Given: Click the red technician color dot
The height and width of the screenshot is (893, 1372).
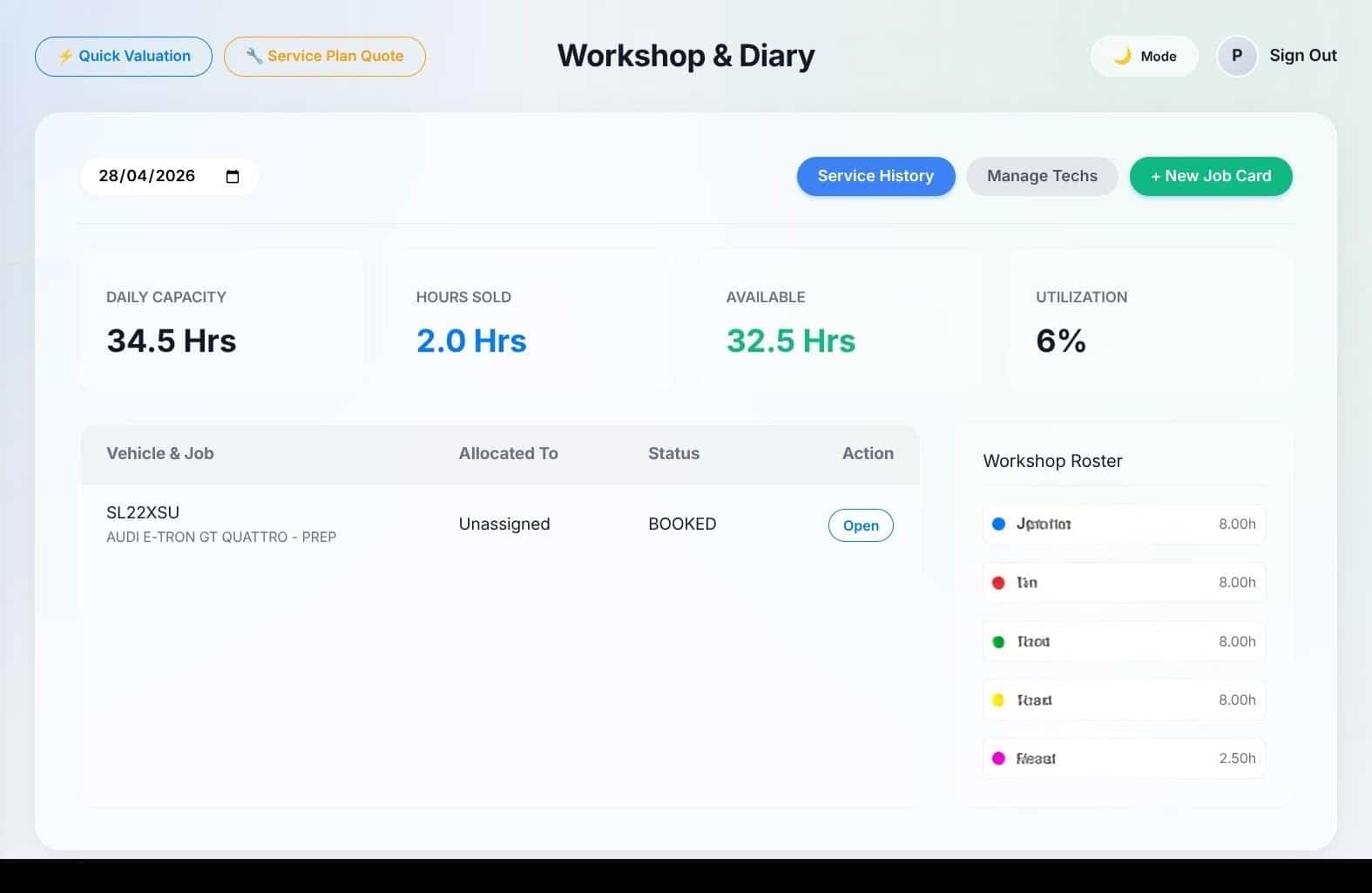Looking at the screenshot, I should (998, 582).
